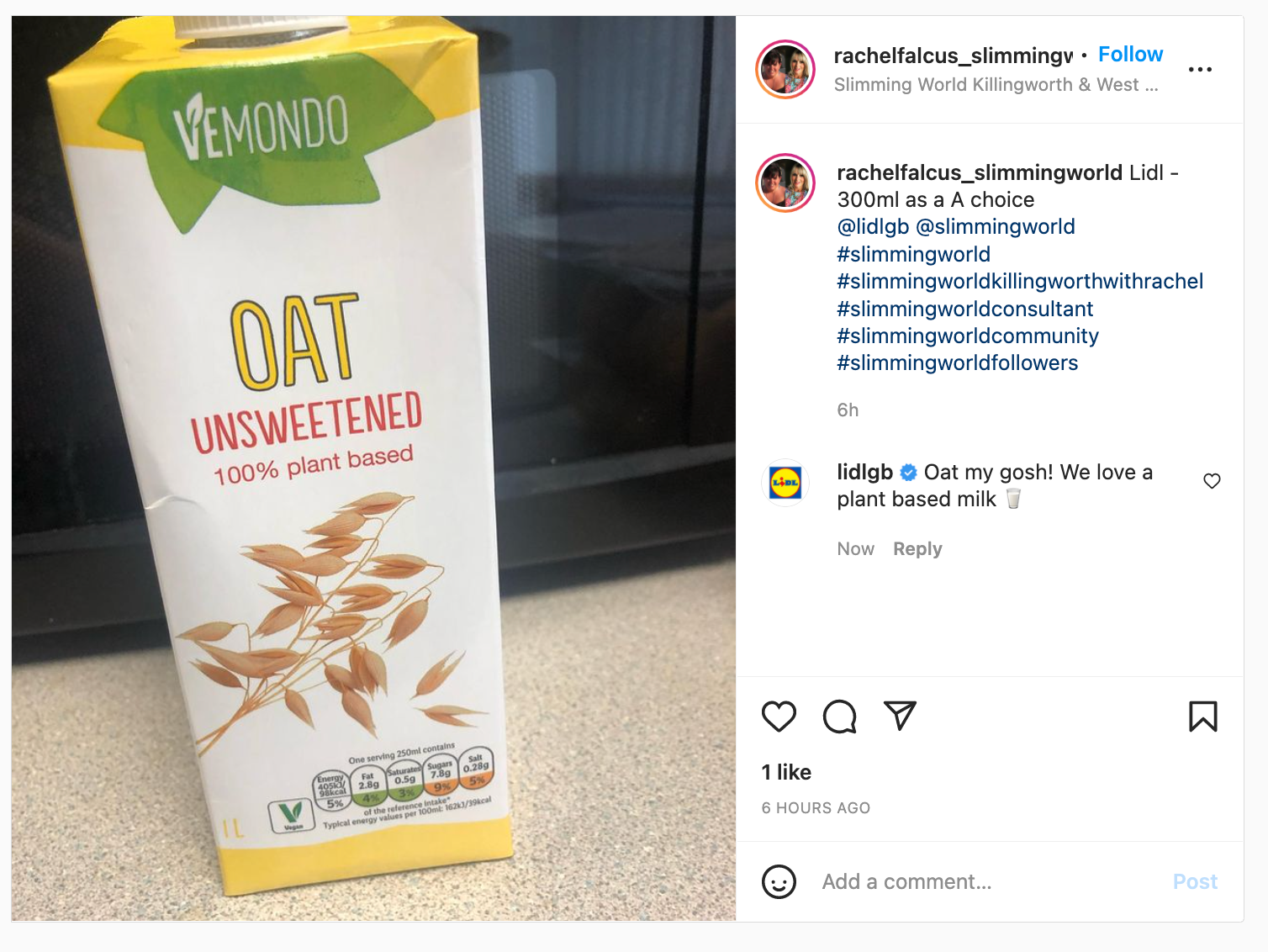This screenshot has width=1268, height=952.
Task: Open the @lidlgb mention link
Action: point(873,227)
